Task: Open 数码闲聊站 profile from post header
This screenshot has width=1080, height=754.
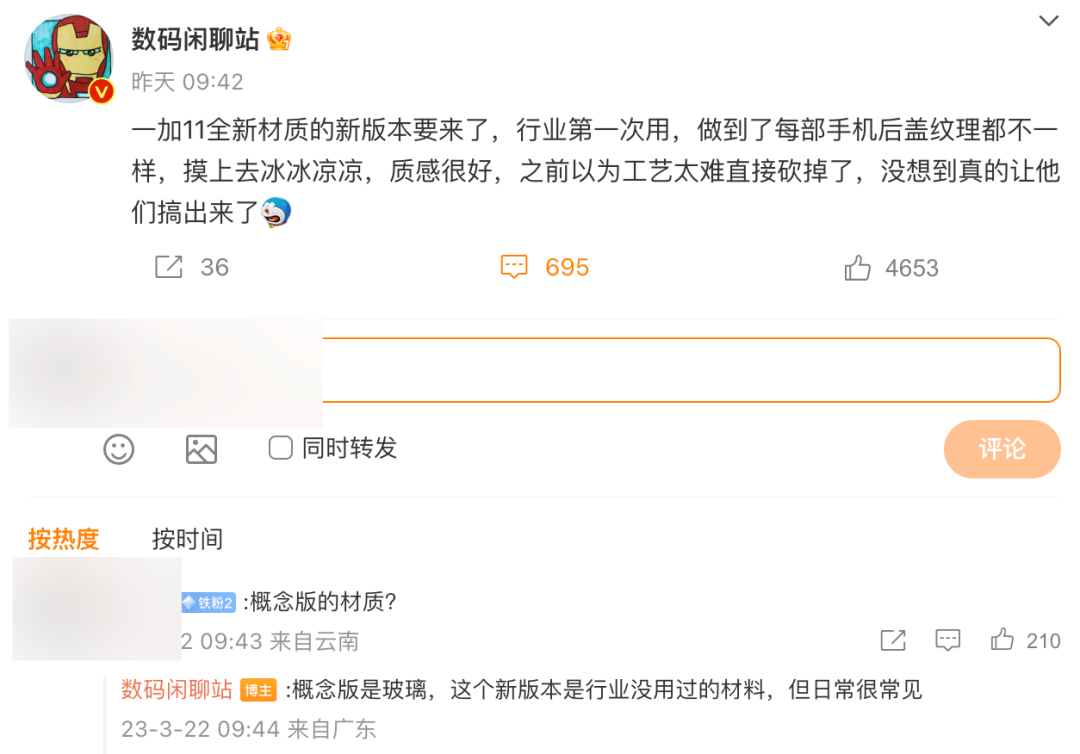Action: click(195, 39)
